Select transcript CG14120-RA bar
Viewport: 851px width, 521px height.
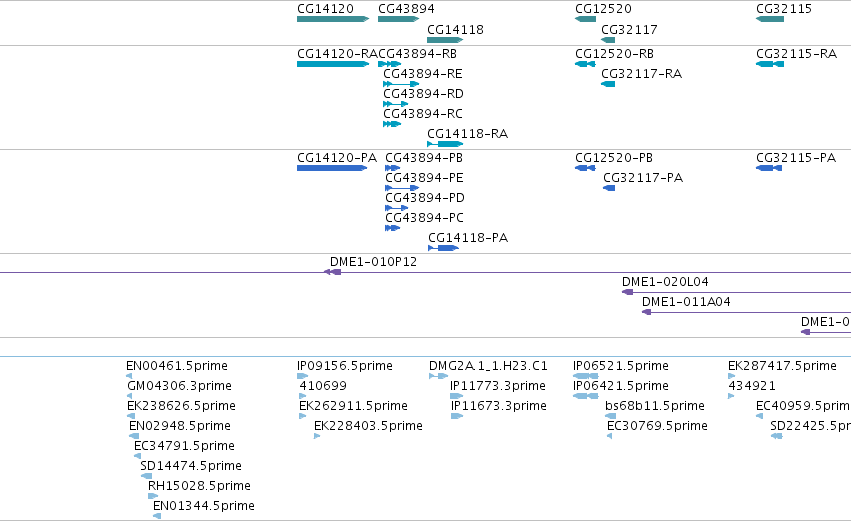333,64
